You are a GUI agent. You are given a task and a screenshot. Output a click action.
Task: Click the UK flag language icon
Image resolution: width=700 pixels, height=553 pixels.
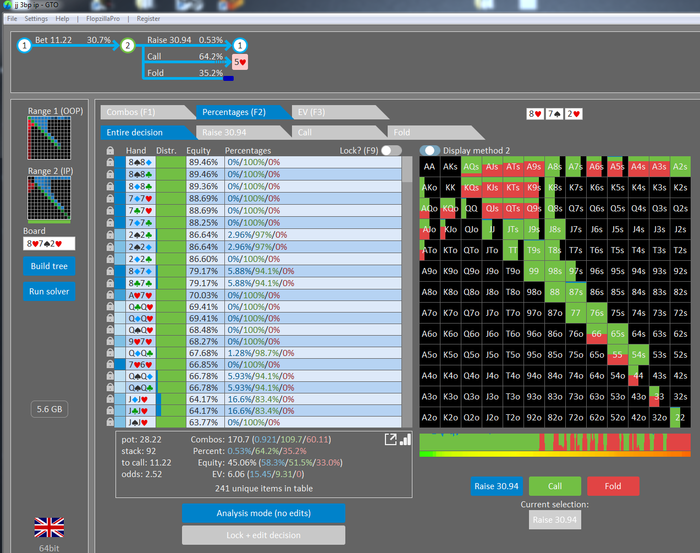point(49,527)
